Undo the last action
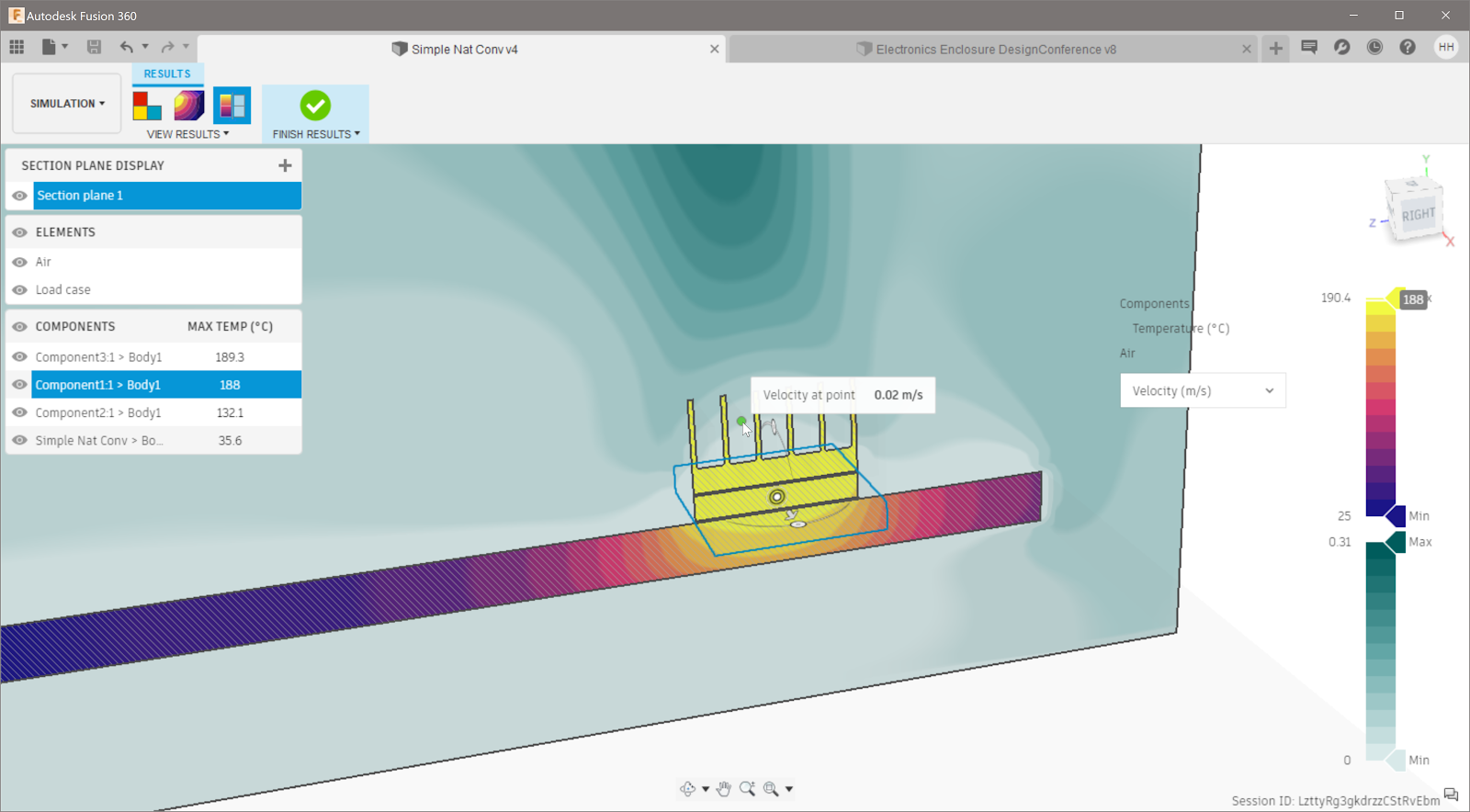The image size is (1470, 812). (x=127, y=47)
